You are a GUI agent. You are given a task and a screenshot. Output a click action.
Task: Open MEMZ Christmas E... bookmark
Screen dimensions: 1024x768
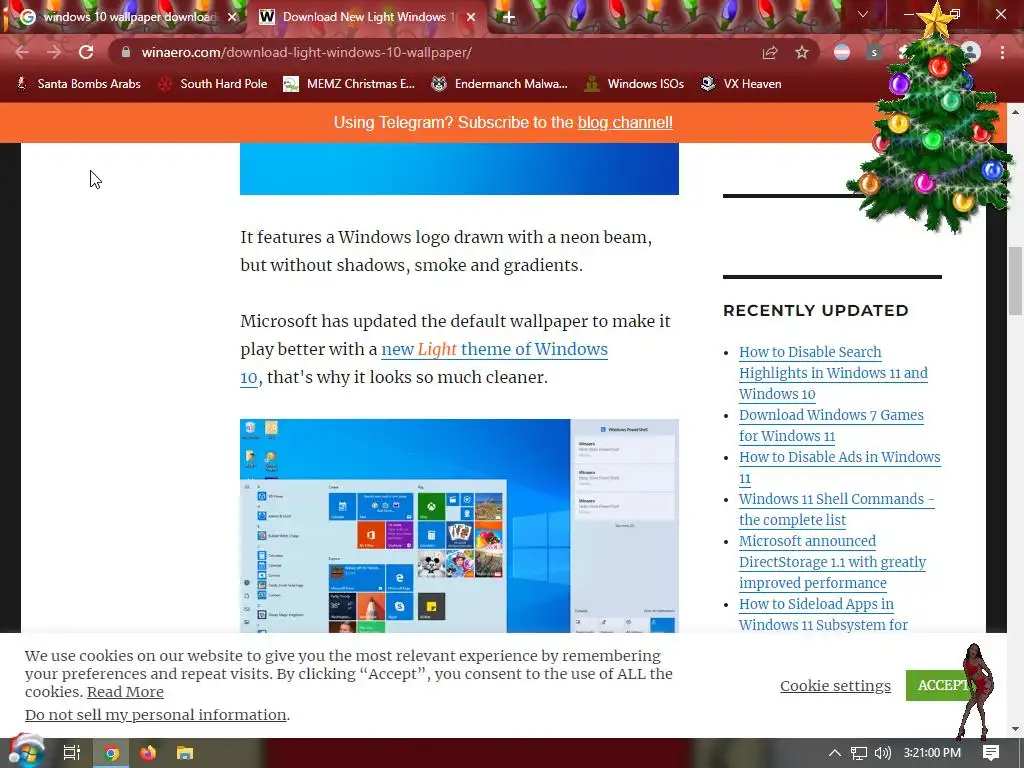pyautogui.click(x=349, y=84)
